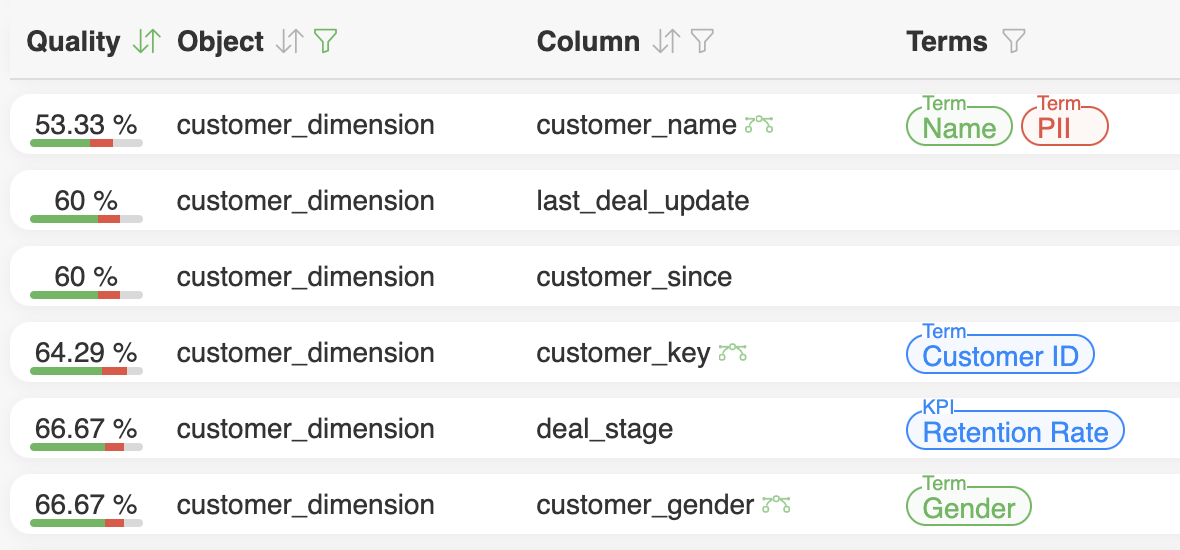Sort by the Column field arrows

point(665,42)
